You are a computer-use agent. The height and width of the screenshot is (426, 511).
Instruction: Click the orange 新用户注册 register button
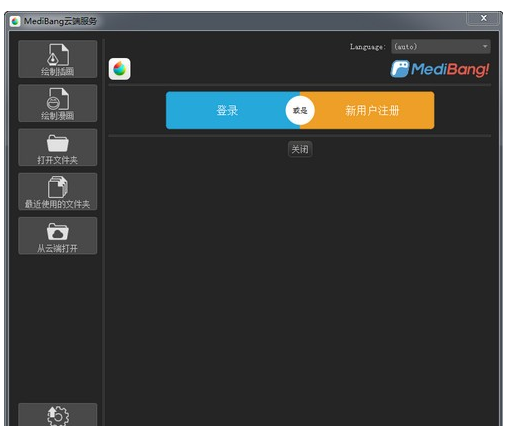(x=371, y=110)
